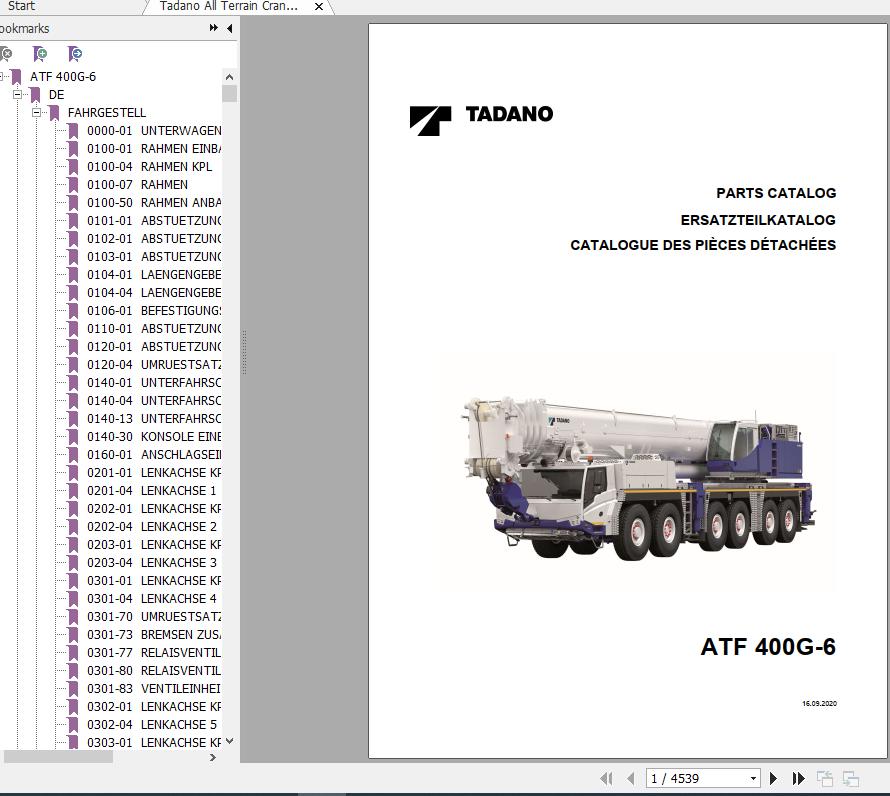
Task: Open the page number dropdown
Action: (753, 778)
